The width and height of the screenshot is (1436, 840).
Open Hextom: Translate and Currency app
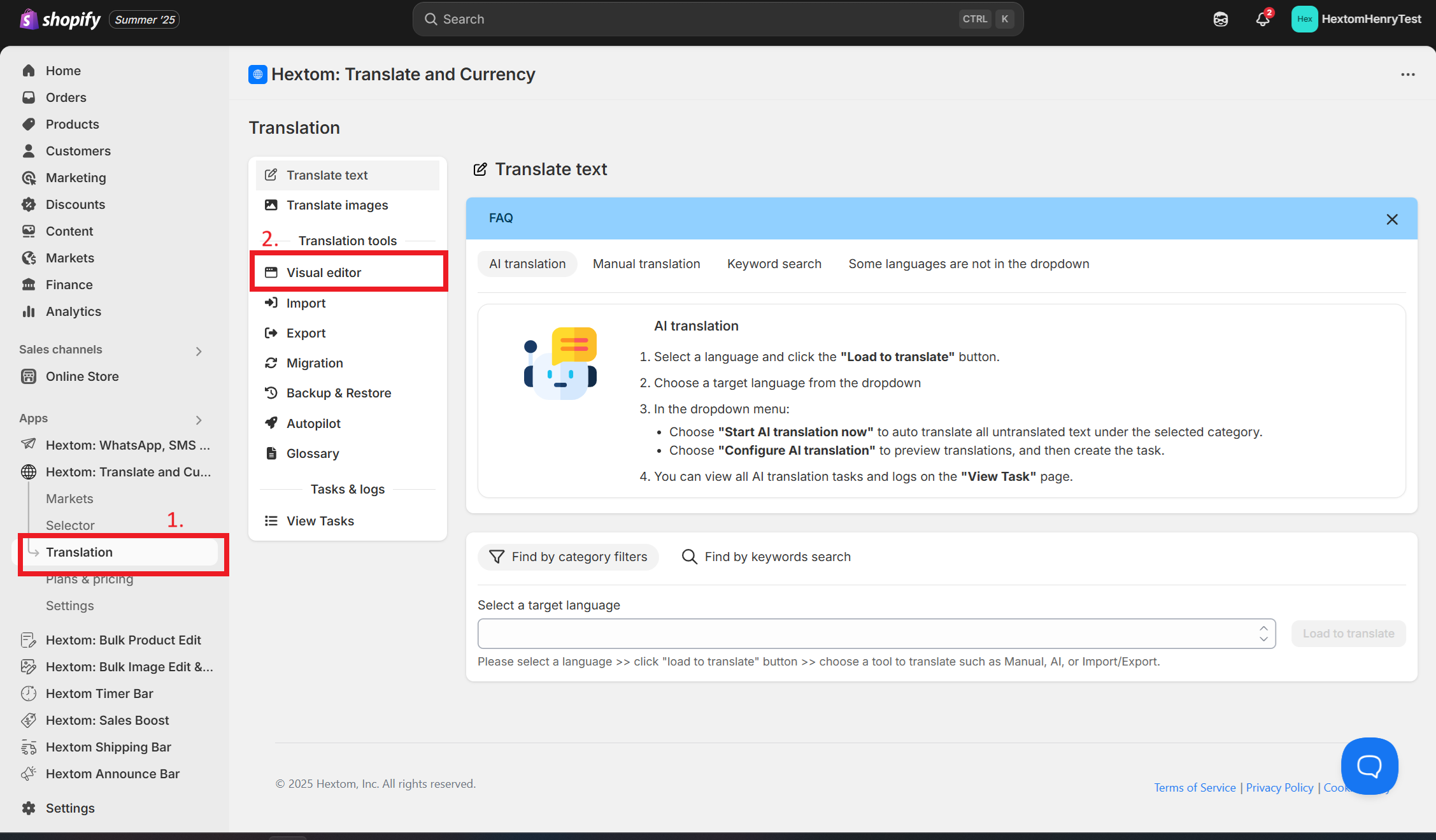[127, 472]
